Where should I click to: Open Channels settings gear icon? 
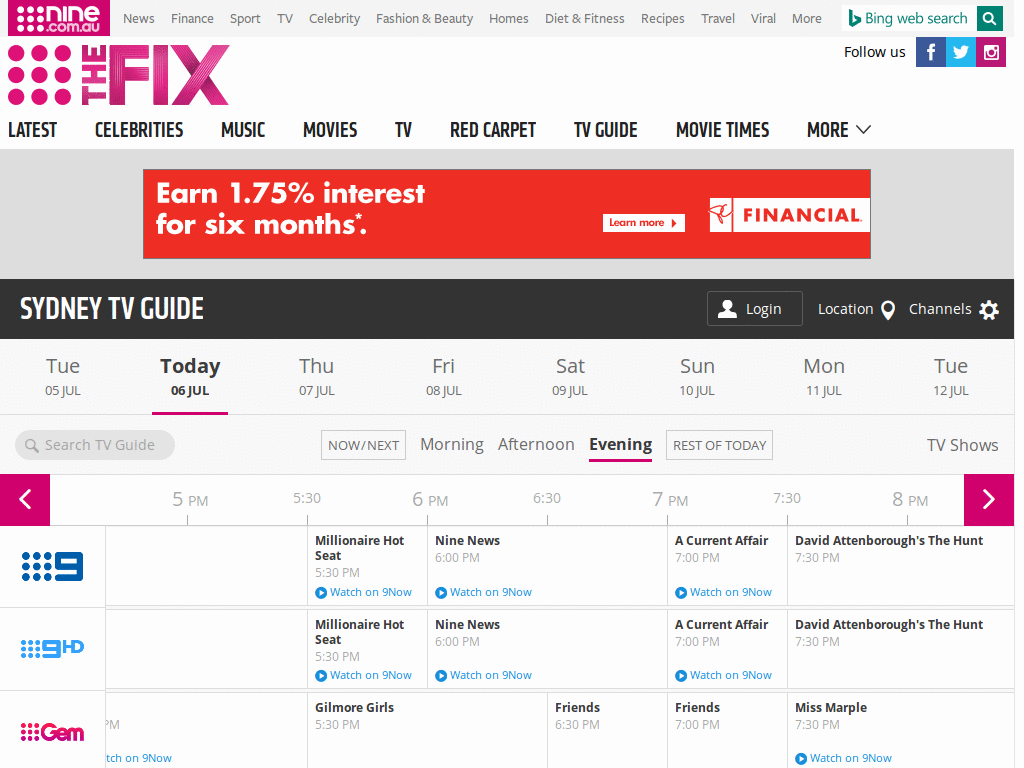click(x=989, y=310)
